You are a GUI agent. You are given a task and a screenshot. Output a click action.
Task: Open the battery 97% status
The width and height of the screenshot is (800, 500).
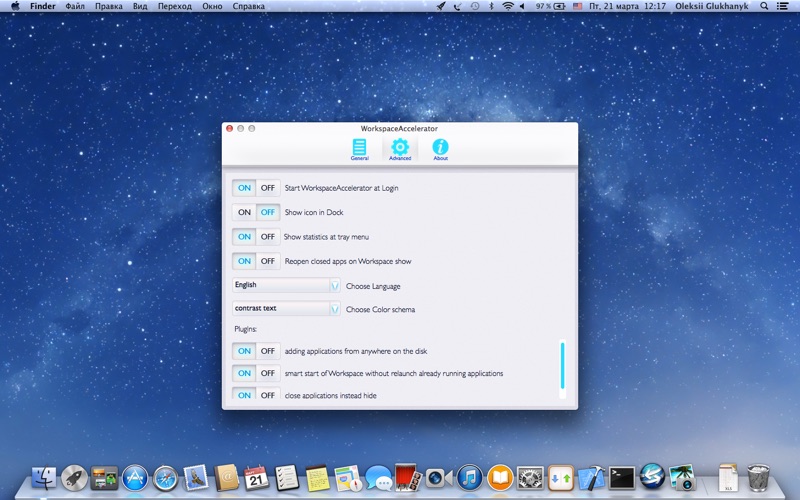550,6
